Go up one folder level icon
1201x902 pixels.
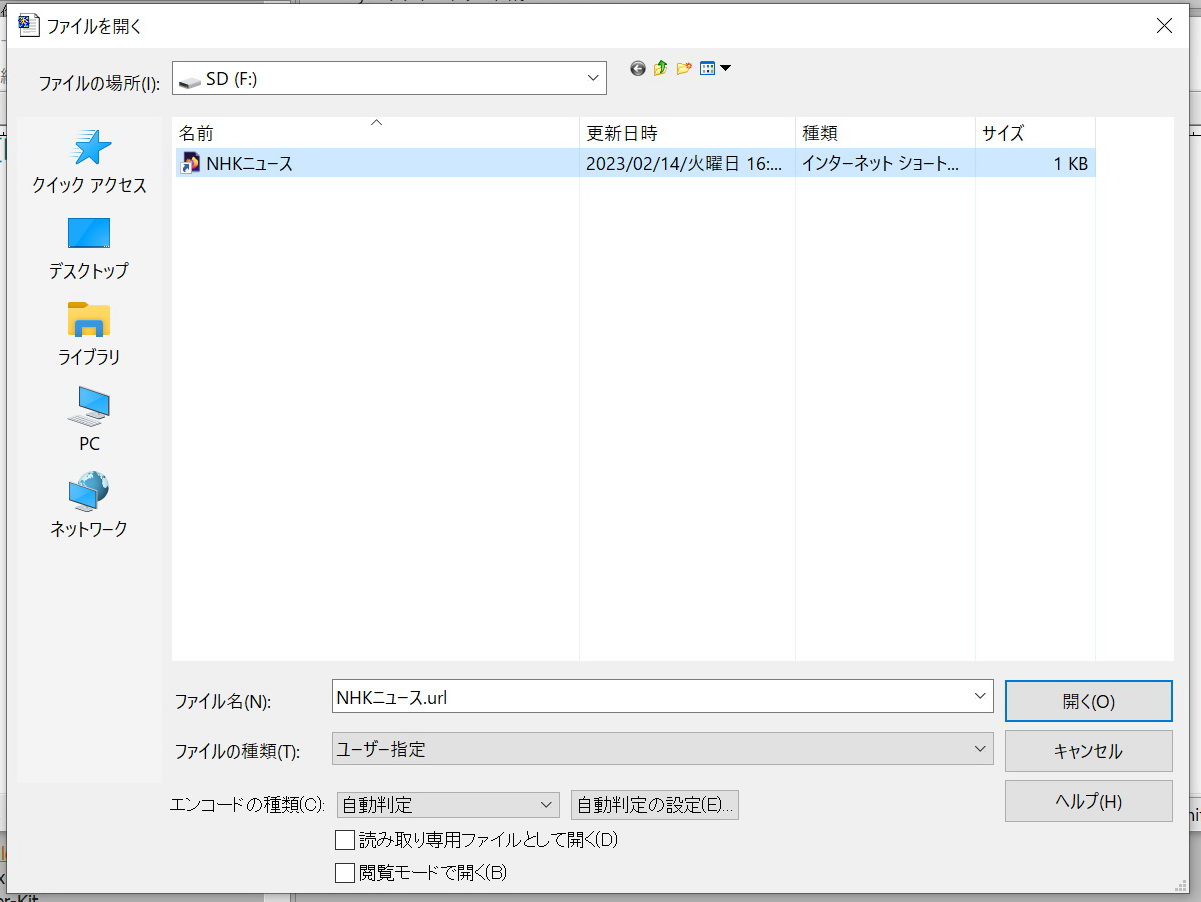661,69
